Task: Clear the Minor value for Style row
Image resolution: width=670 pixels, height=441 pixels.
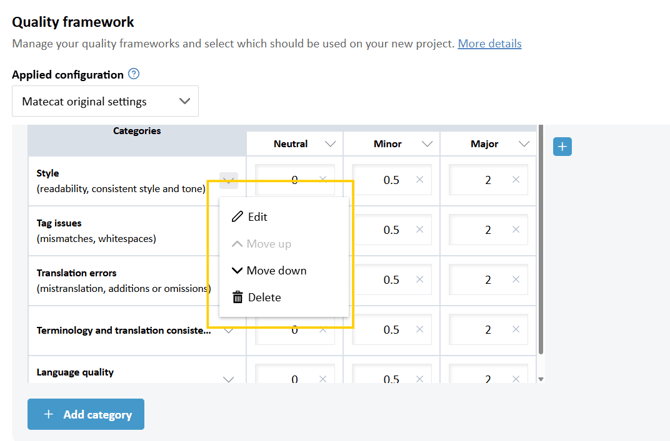Action: pos(419,180)
